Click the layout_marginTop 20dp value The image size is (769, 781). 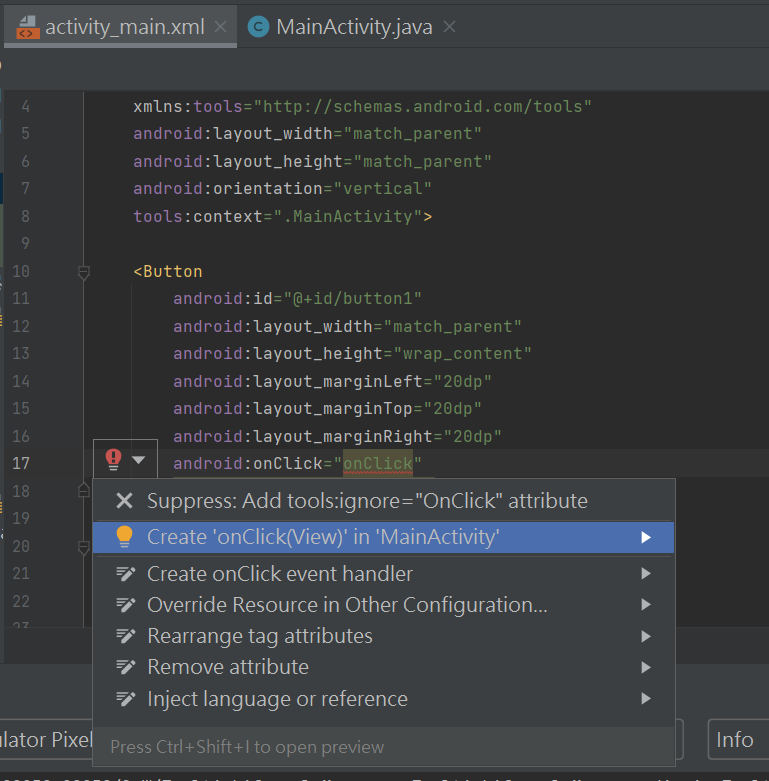453,409
